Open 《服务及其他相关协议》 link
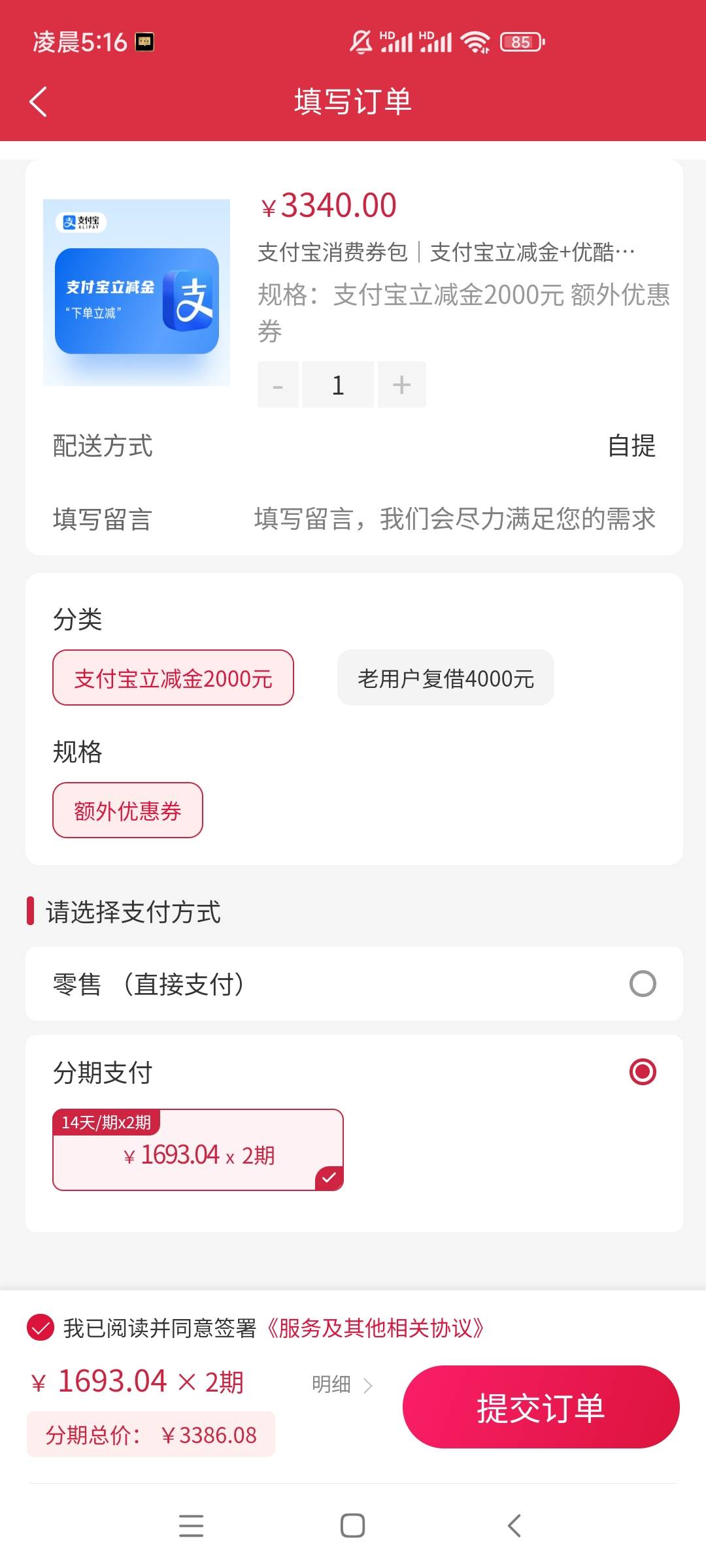This screenshot has height=1568, width=706. coord(375,1328)
